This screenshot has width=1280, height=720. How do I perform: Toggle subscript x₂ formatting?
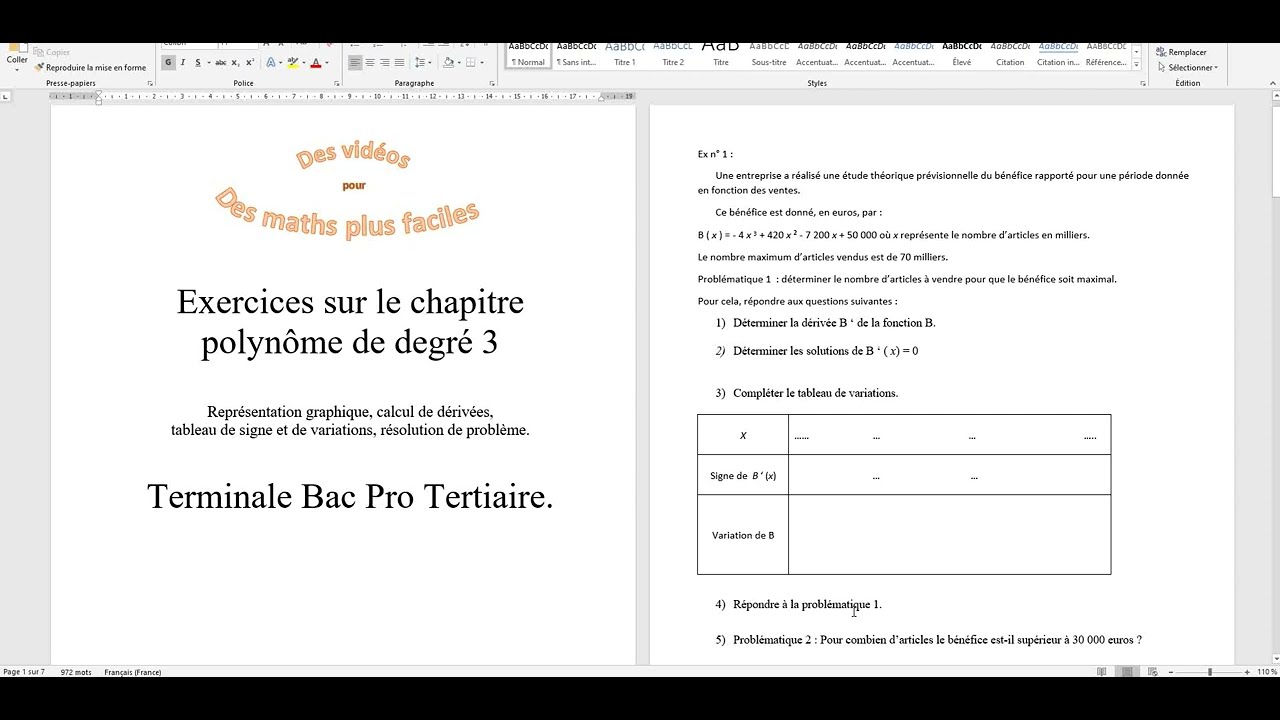(235, 62)
